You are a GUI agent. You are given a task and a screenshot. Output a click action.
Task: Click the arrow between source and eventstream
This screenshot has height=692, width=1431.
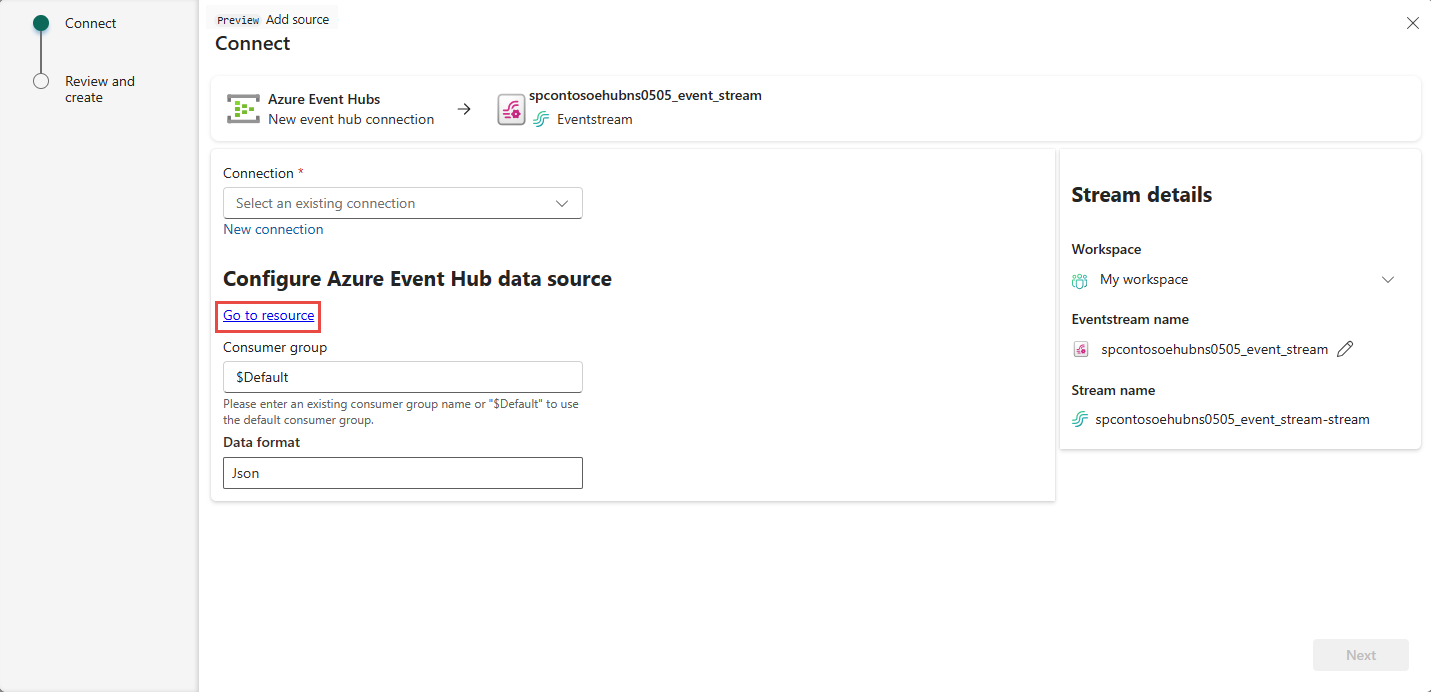(x=464, y=109)
